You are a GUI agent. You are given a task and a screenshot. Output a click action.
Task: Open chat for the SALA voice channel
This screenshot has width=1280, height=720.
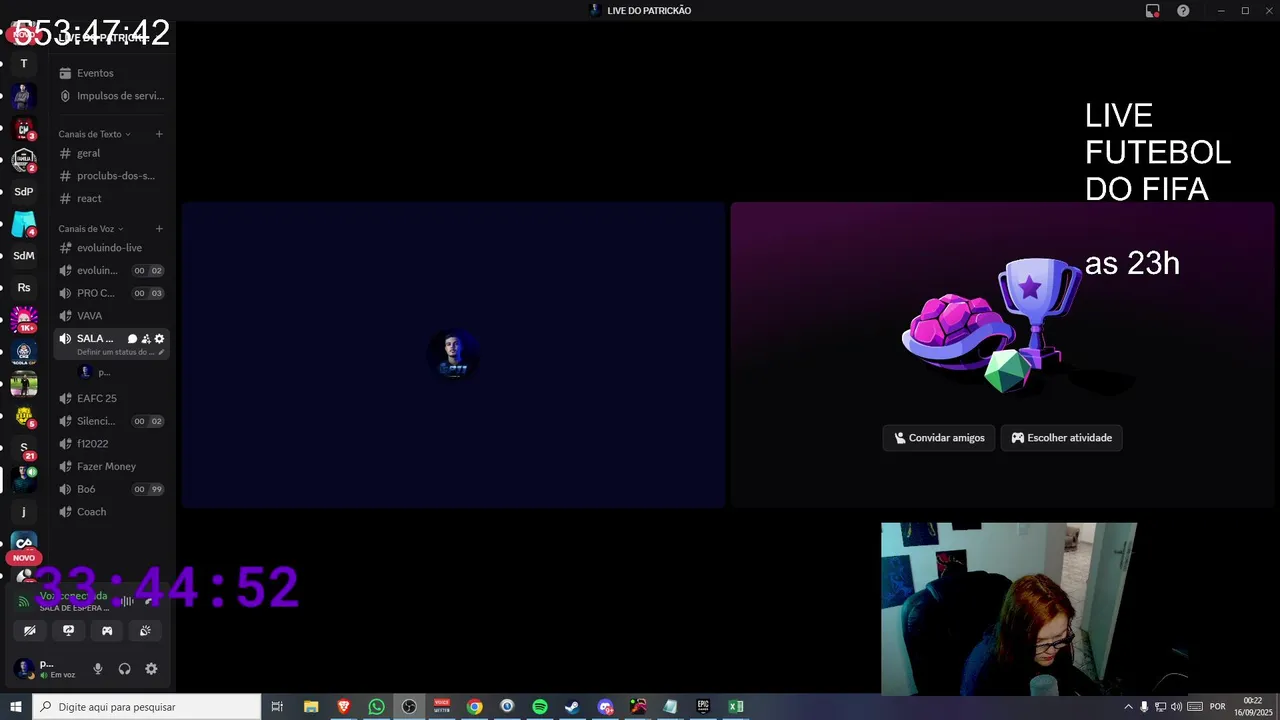click(x=132, y=339)
